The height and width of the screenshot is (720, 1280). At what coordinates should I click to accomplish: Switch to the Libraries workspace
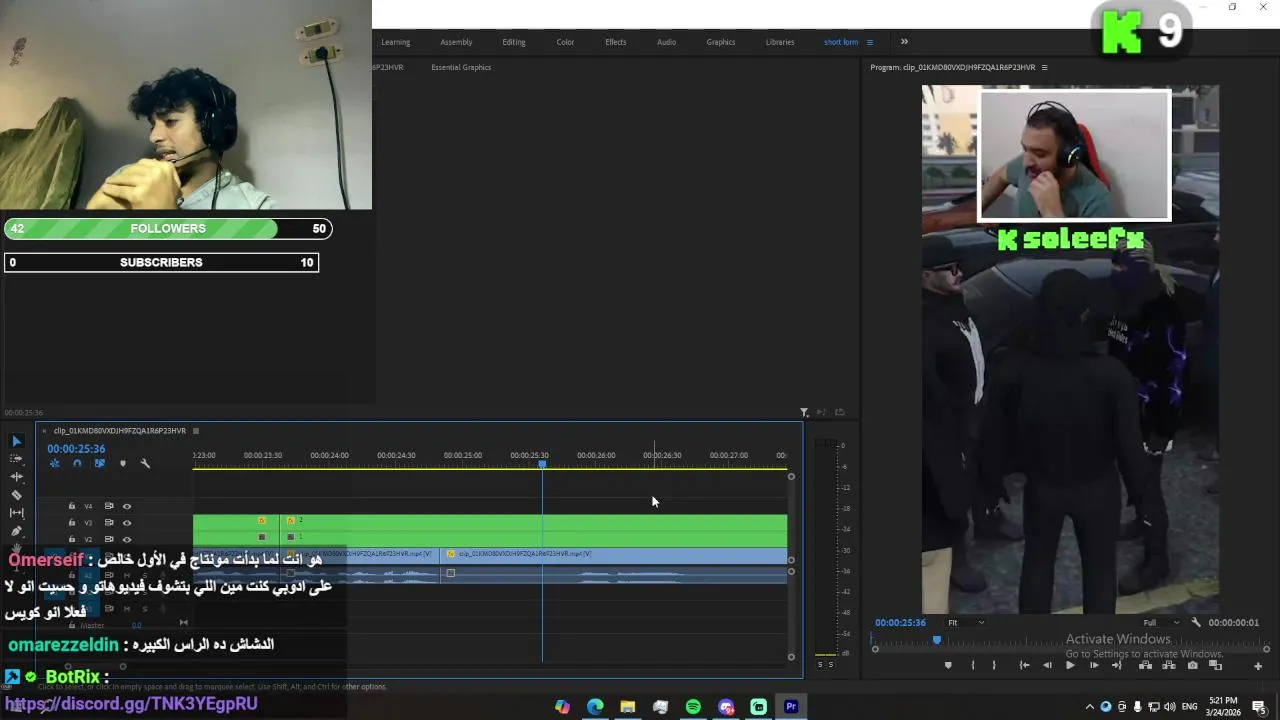780,42
